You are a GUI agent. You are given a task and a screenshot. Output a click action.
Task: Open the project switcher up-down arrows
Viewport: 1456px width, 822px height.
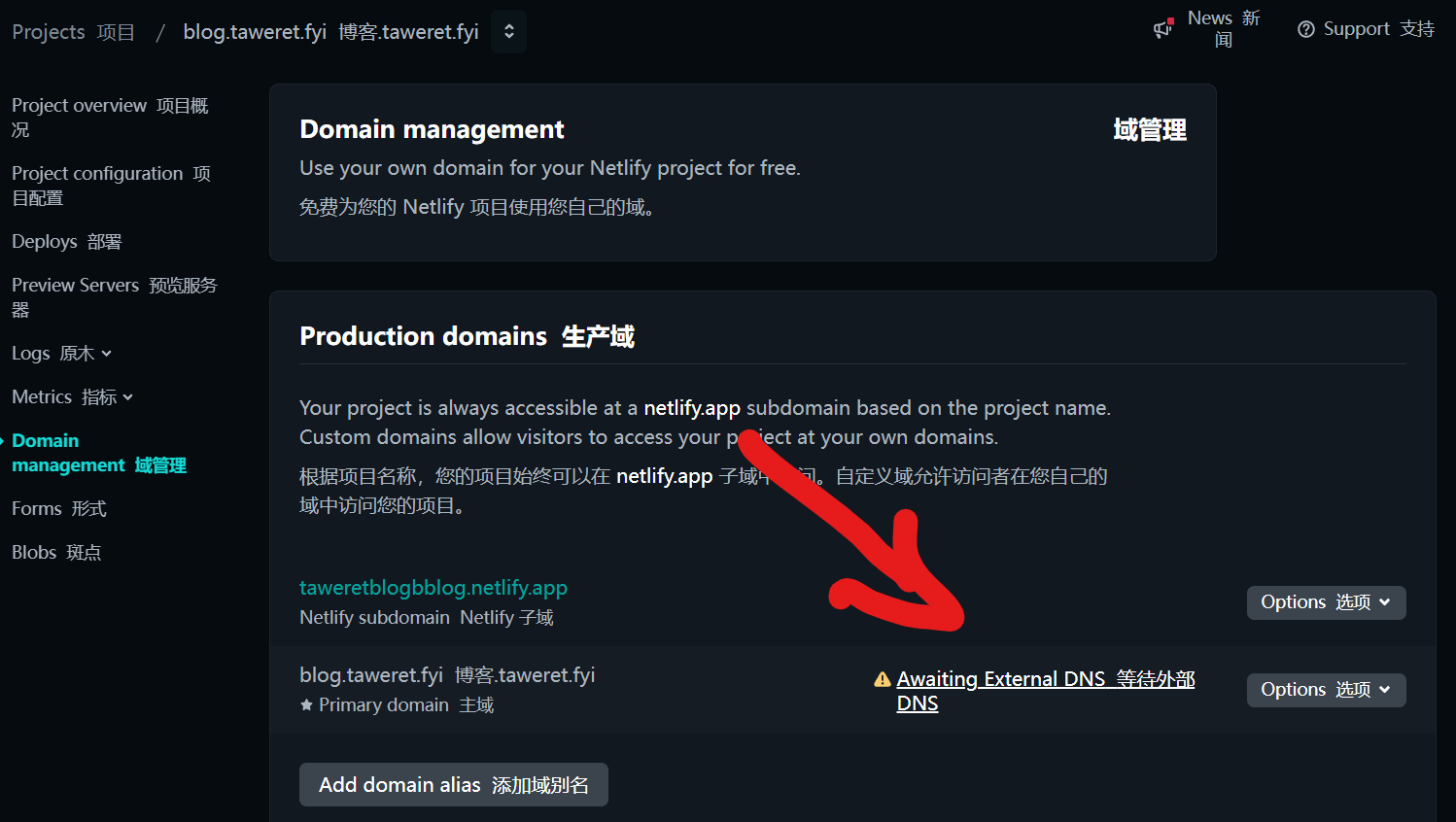tap(508, 32)
